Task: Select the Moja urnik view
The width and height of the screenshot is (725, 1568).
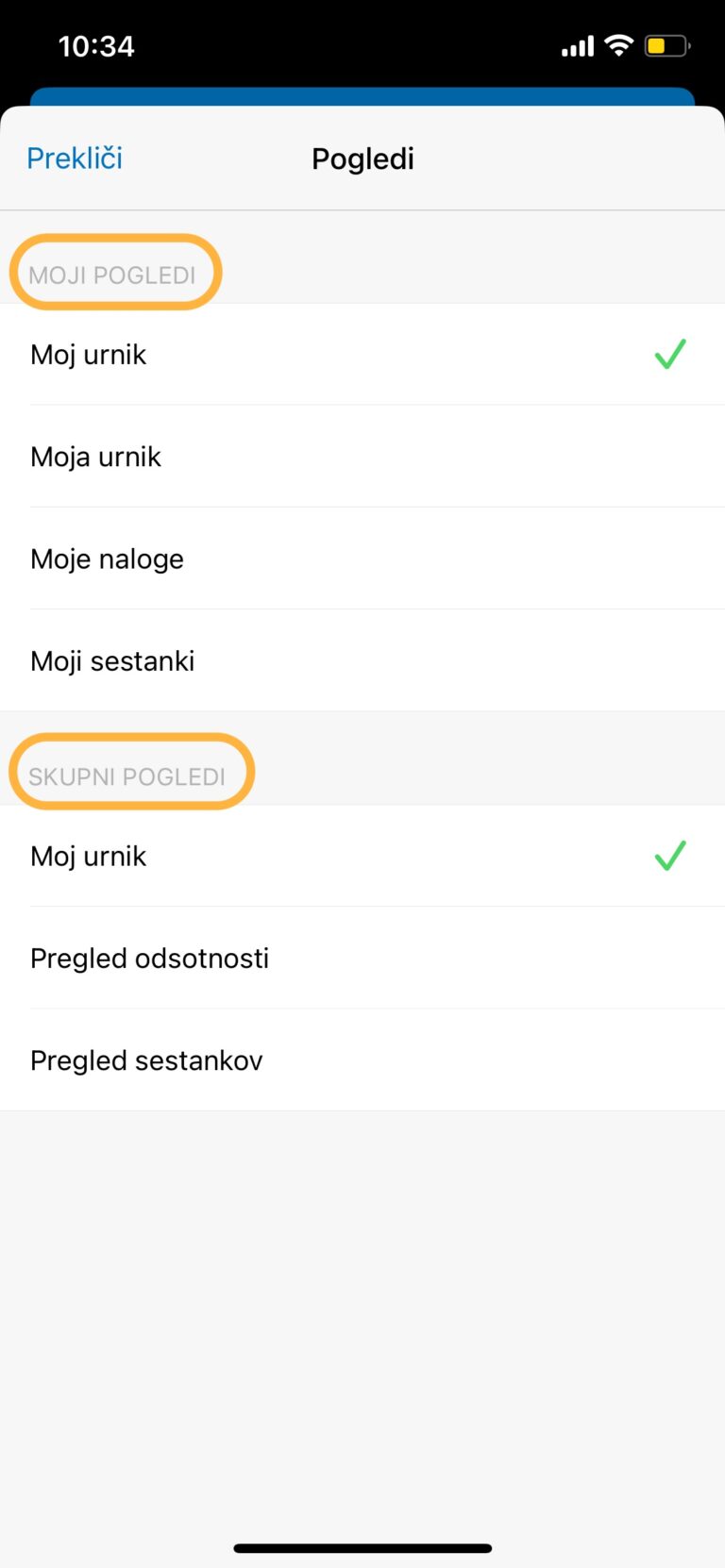Action: (x=95, y=457)
